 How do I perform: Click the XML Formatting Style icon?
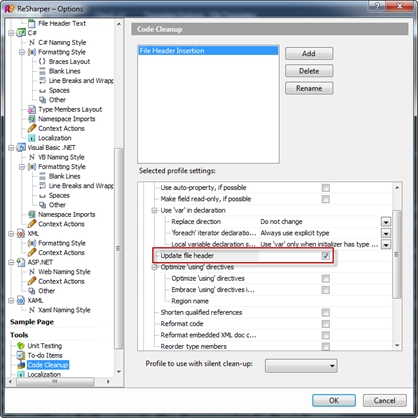[x=32, y=243]
